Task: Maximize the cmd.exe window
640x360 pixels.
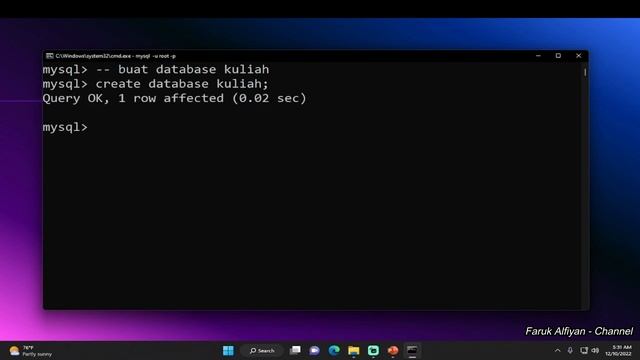Action: pos(558,56)
